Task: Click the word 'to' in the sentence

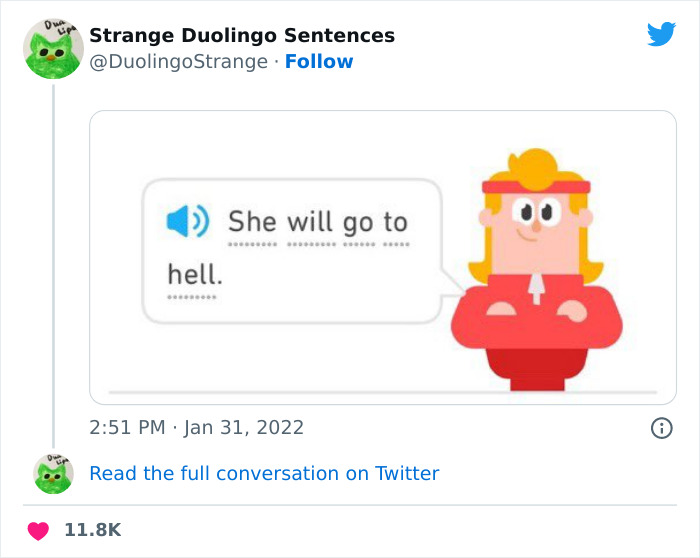Action: click(395, 221)
